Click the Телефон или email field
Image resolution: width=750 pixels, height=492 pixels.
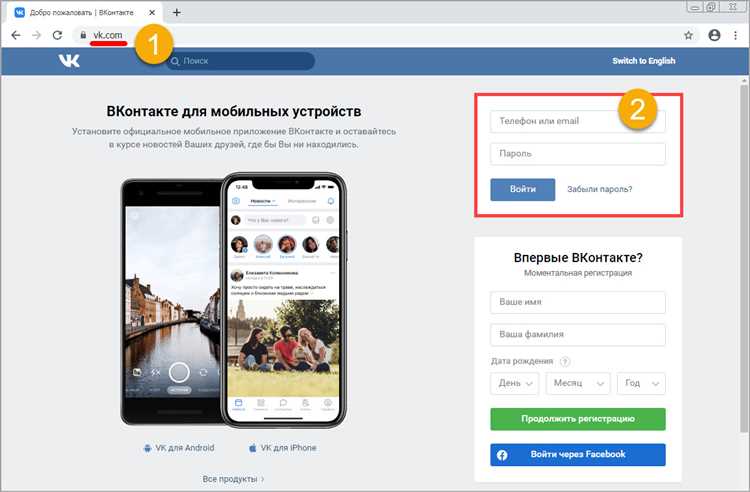pos(578,121)
